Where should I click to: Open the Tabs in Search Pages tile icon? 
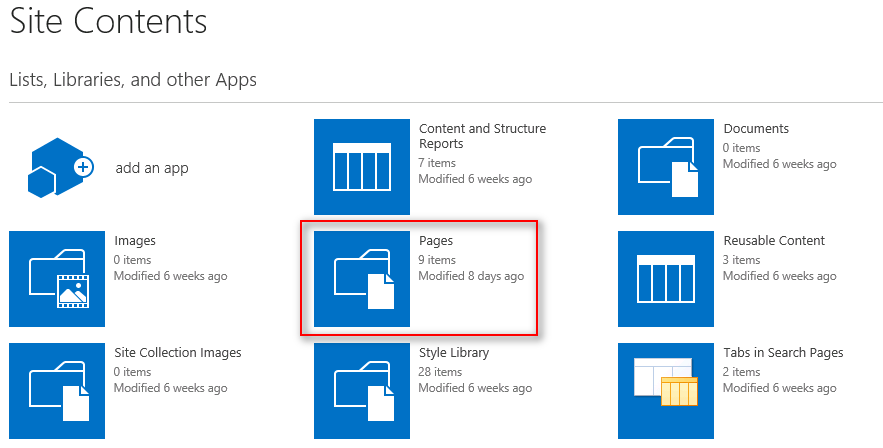[666, 391]
